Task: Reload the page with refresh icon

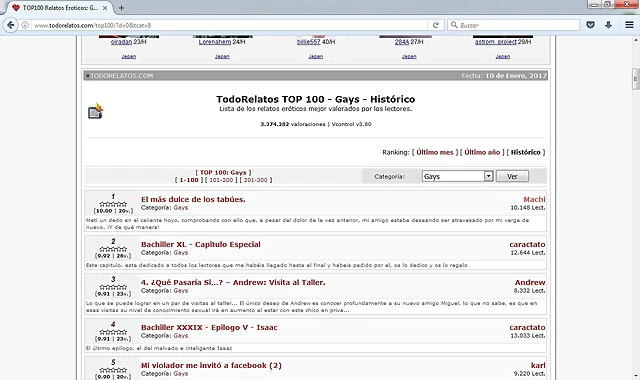Action: click(436, 25)
